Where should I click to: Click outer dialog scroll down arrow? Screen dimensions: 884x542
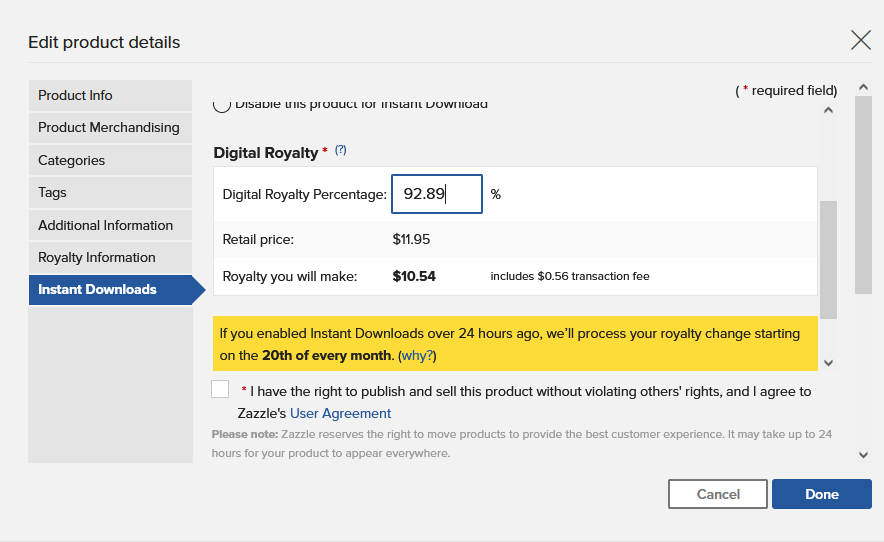[864, 455]
